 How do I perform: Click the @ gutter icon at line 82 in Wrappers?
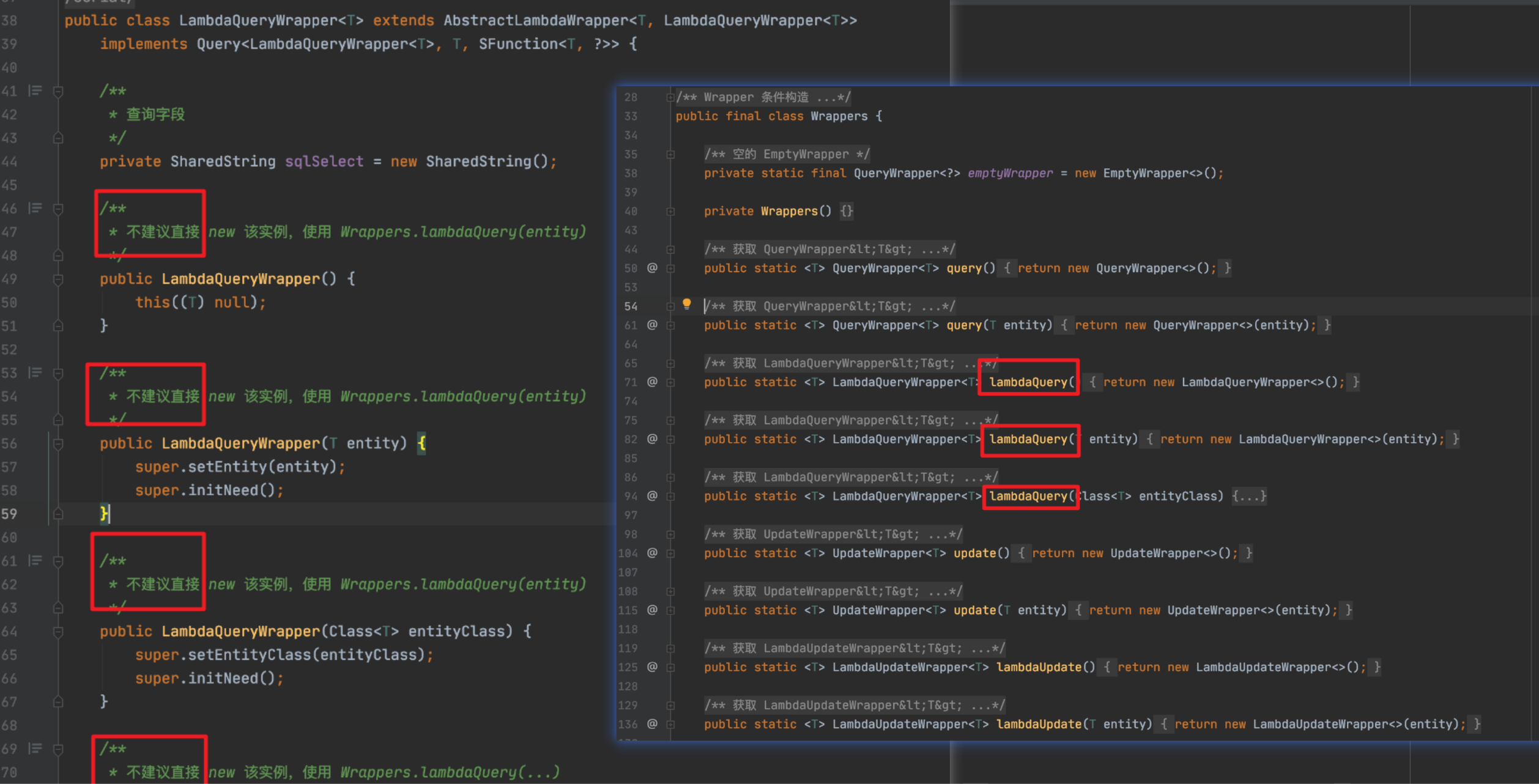(x=652, y=438)
